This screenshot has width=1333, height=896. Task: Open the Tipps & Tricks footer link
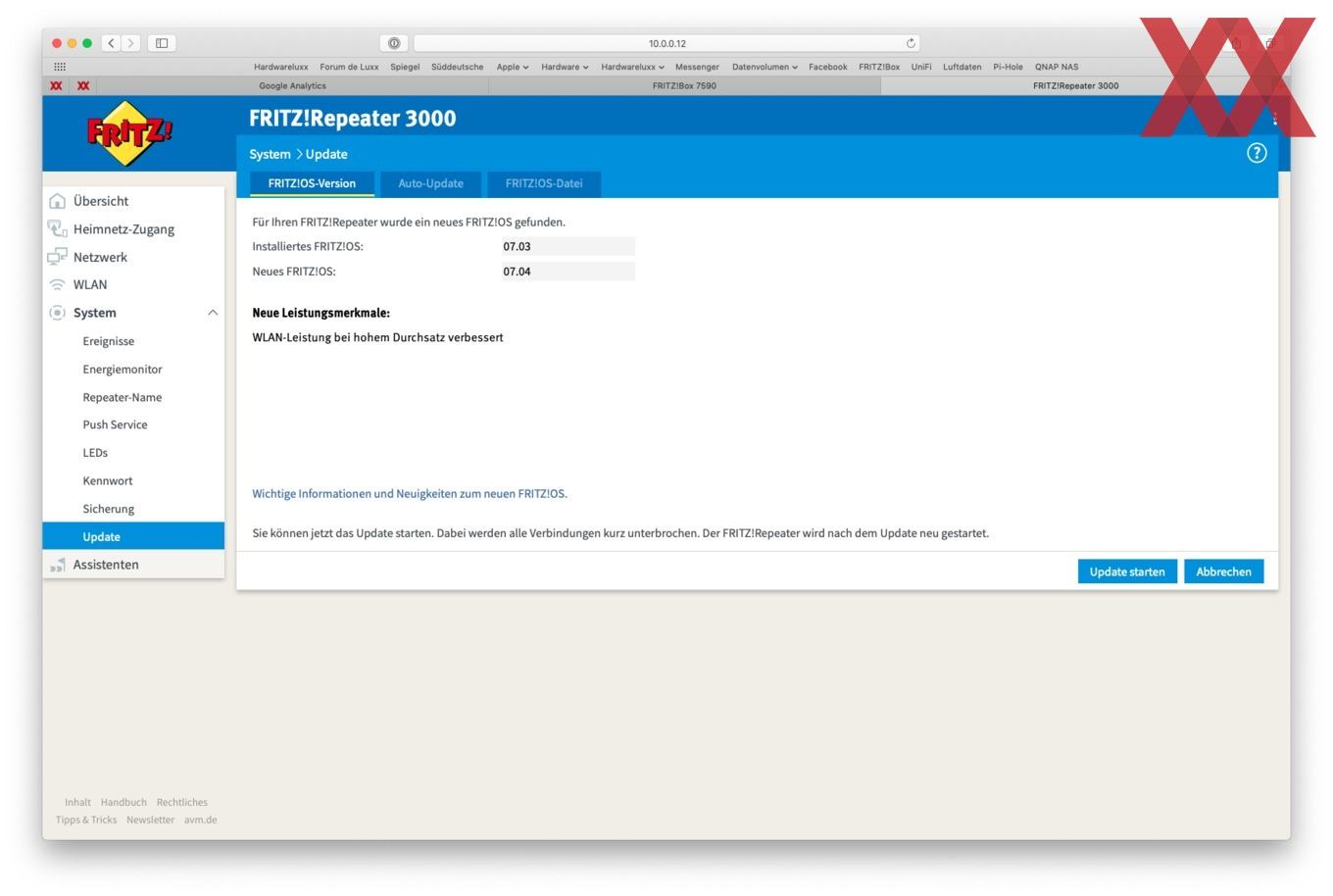[86, 820]
